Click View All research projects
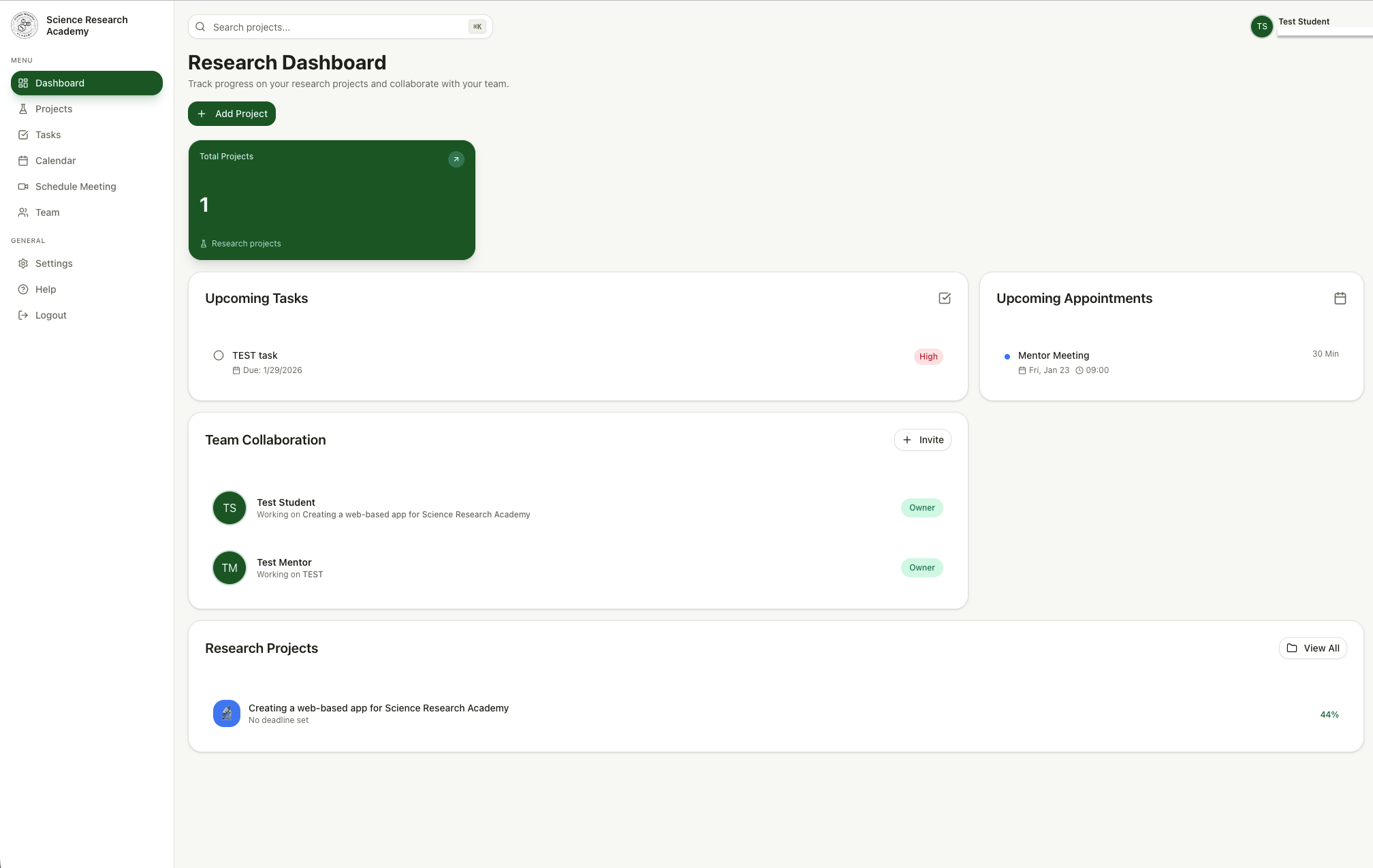The height and width of the screenshot is (868, 1373). coord(1312,648)
